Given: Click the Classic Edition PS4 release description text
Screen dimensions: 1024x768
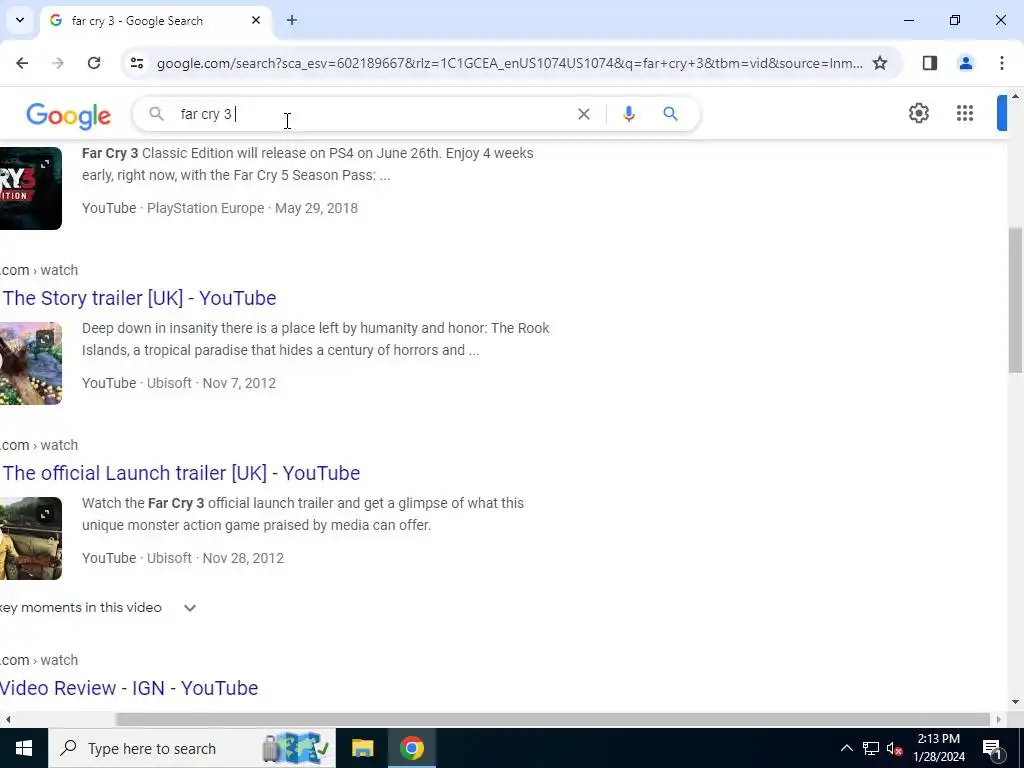Looking at the screenshot, I should (308, 164).
